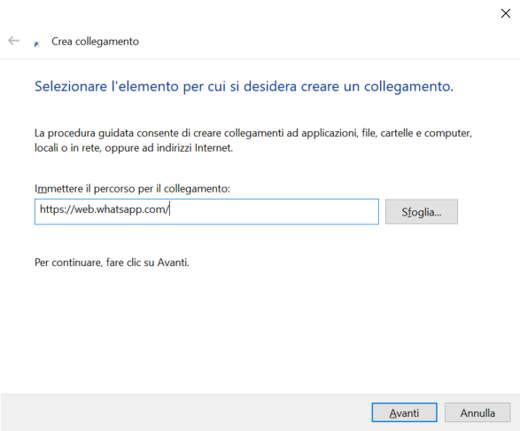Screen dimensions: 520x431
Task: Cancel the wizard with Annulla
Action: [x=477, y=413]
